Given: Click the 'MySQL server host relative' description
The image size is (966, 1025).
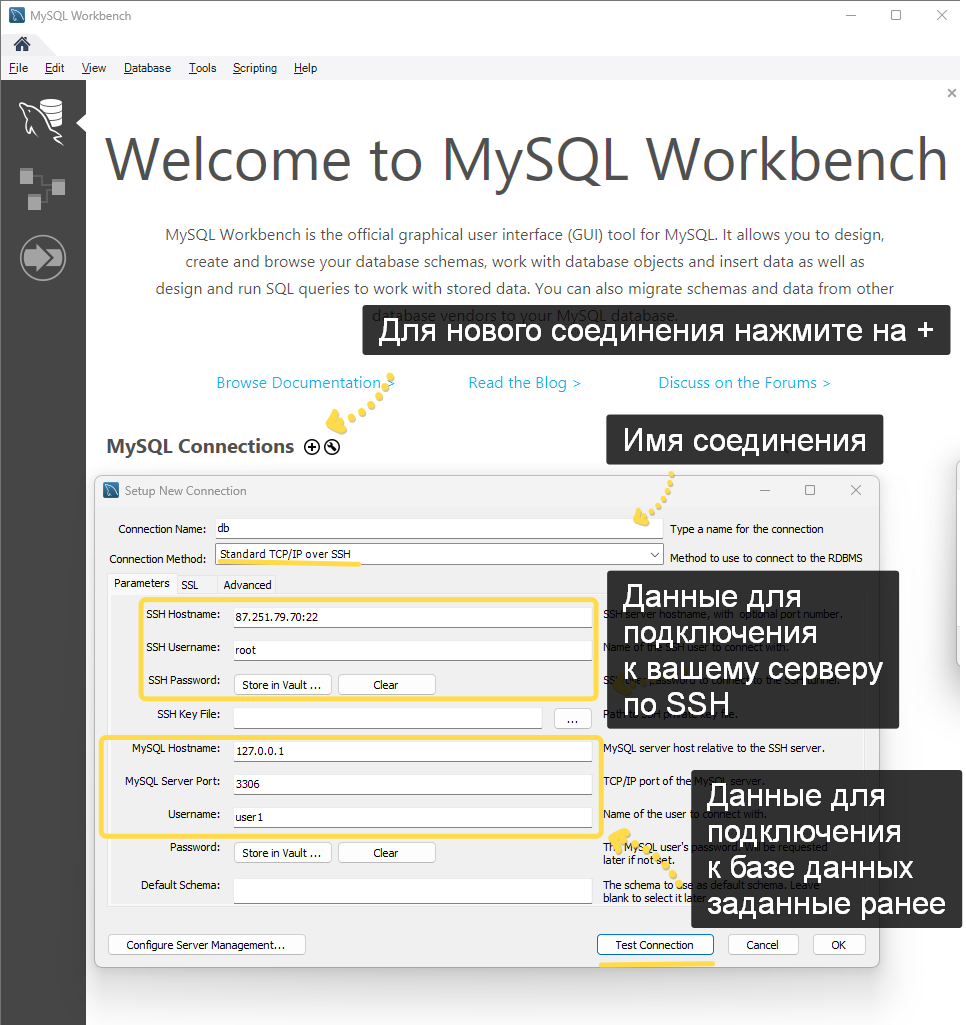Looking at the screenshot, I should click(x=714, y=748).
